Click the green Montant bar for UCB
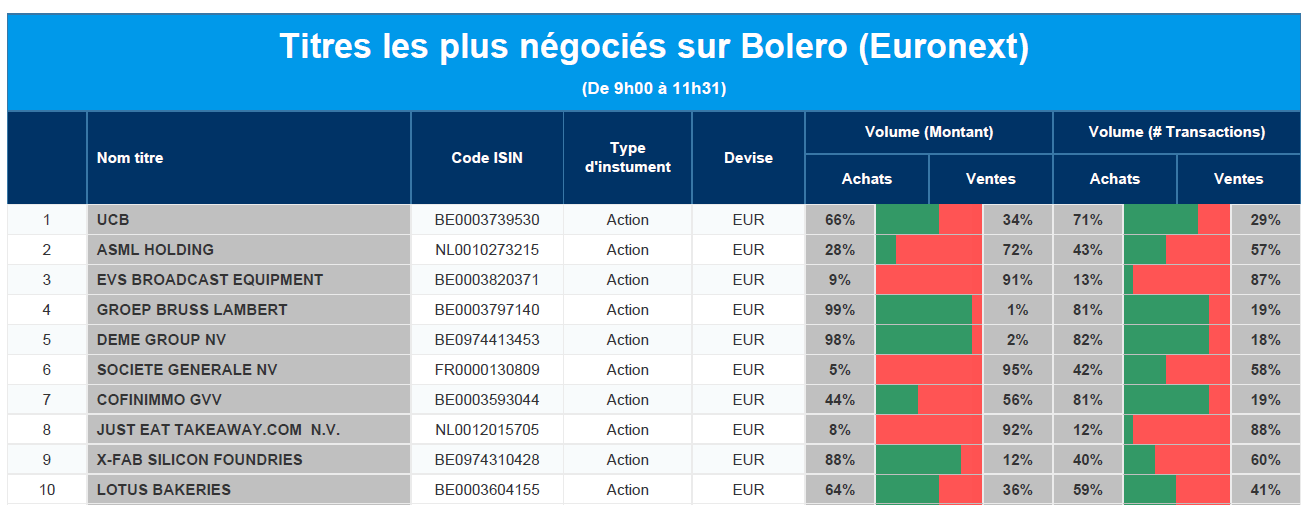1308x512 pixels. click(x=907, y=220)
